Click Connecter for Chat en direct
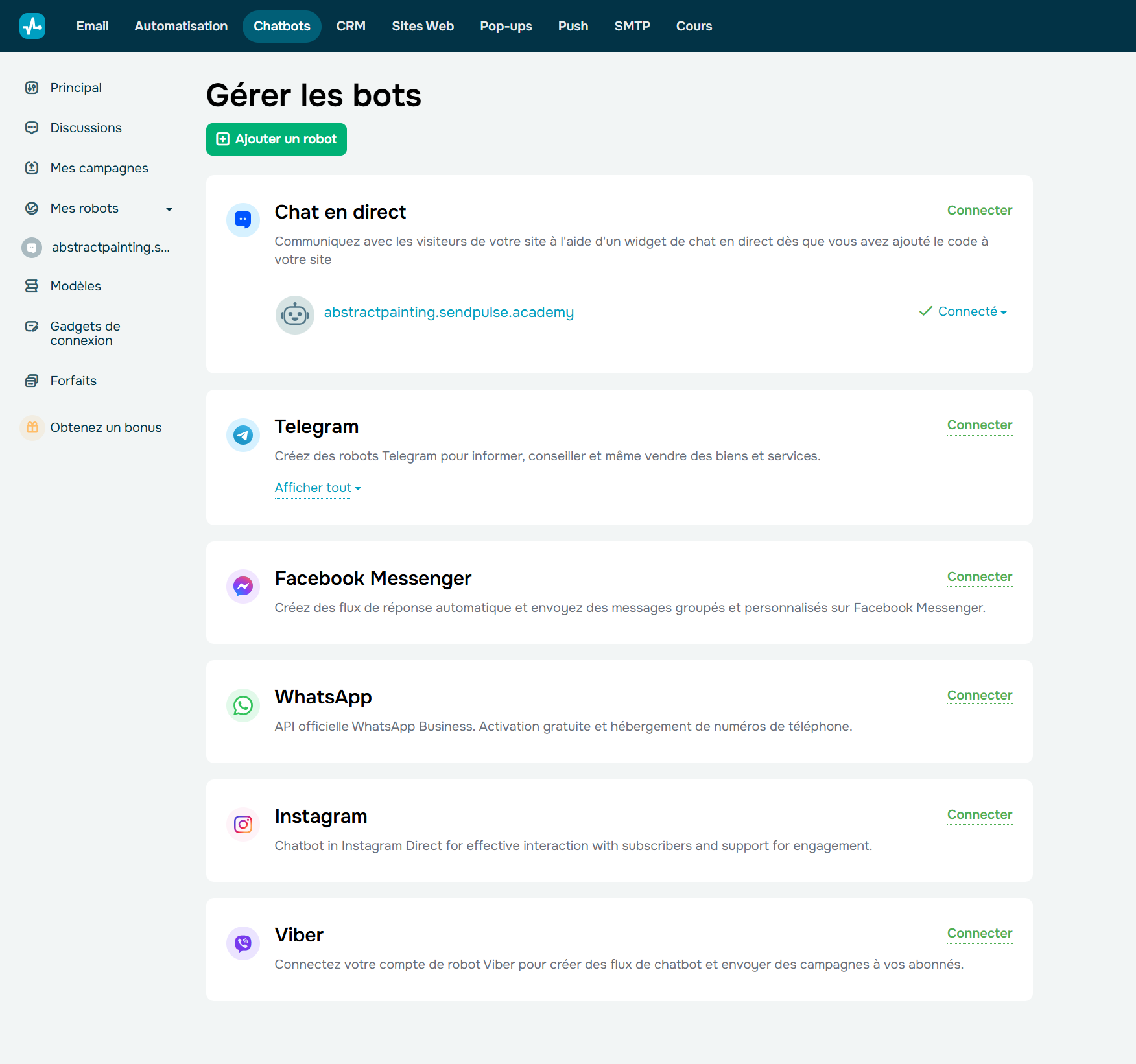This screenshot has height=1064, width=1136. (980, 210)
